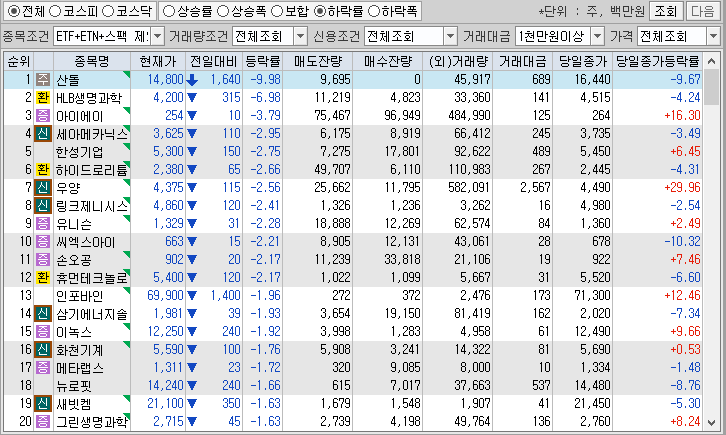
Task: Click the down-triangle icon in 뉴로핏 row
Action: point(192,385)
